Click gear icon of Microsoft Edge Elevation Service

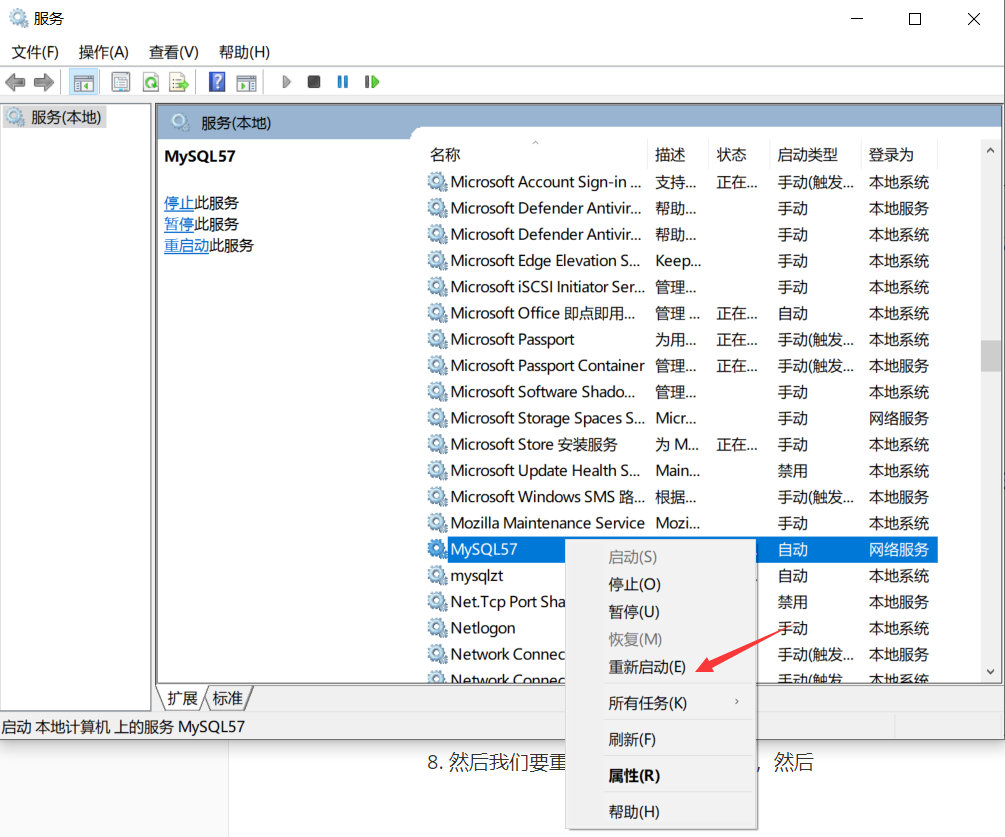(438, 261)
